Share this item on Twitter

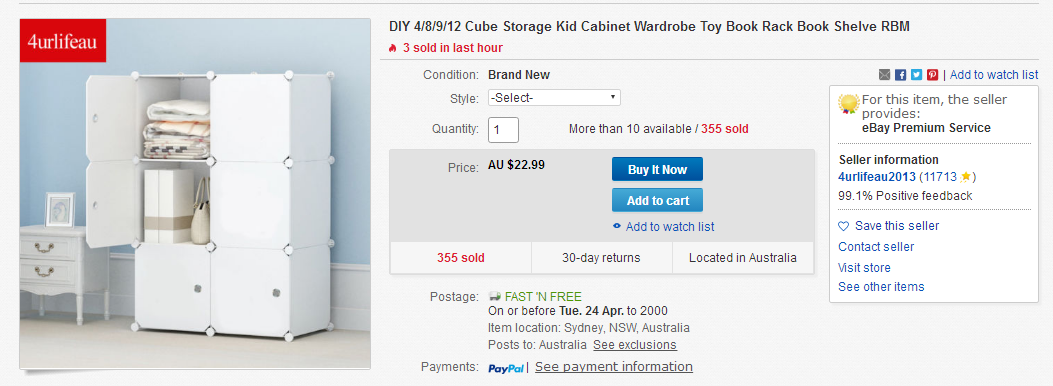coord(917,75)
